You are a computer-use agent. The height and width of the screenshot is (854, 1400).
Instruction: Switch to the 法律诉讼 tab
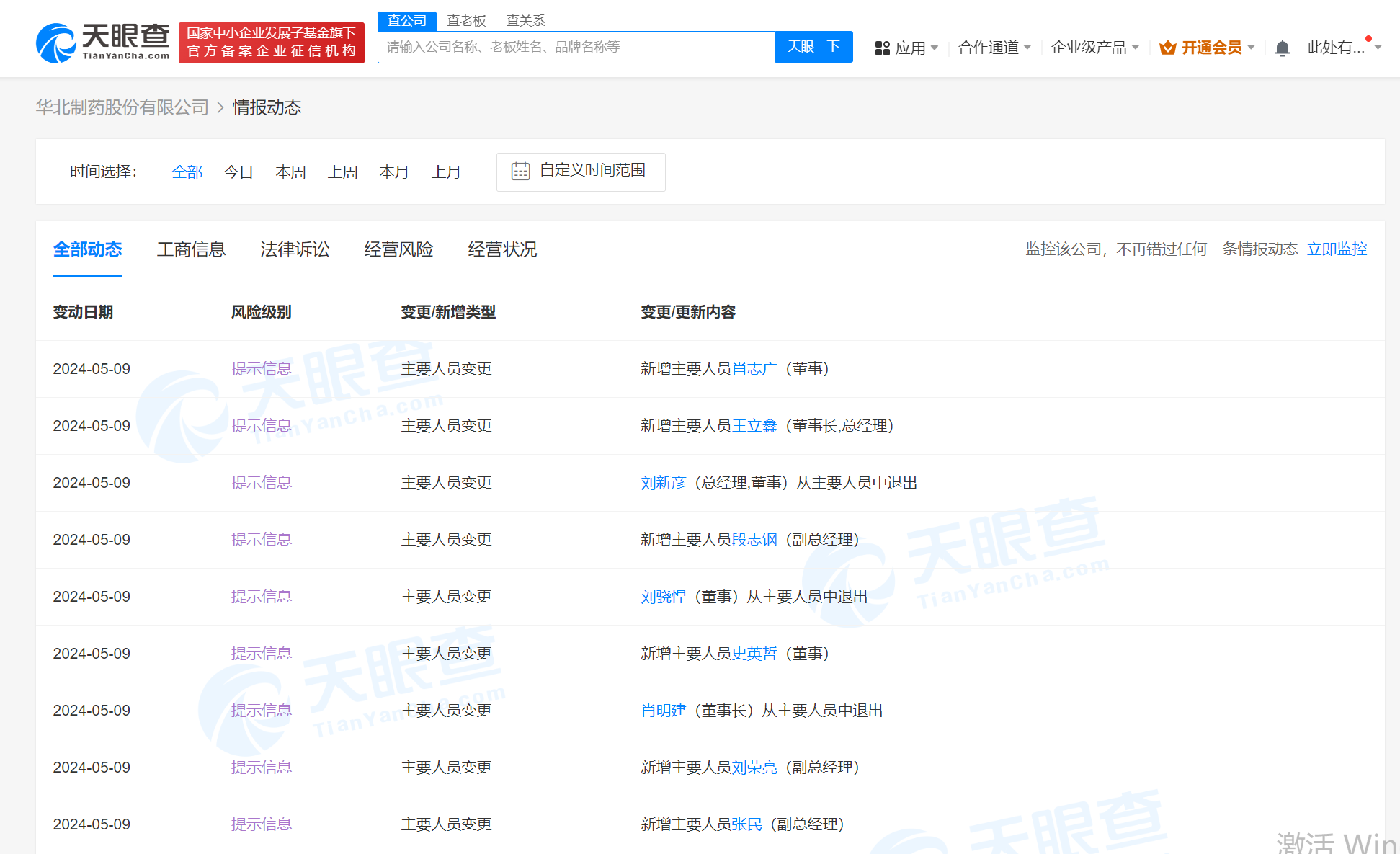(295, 249)
